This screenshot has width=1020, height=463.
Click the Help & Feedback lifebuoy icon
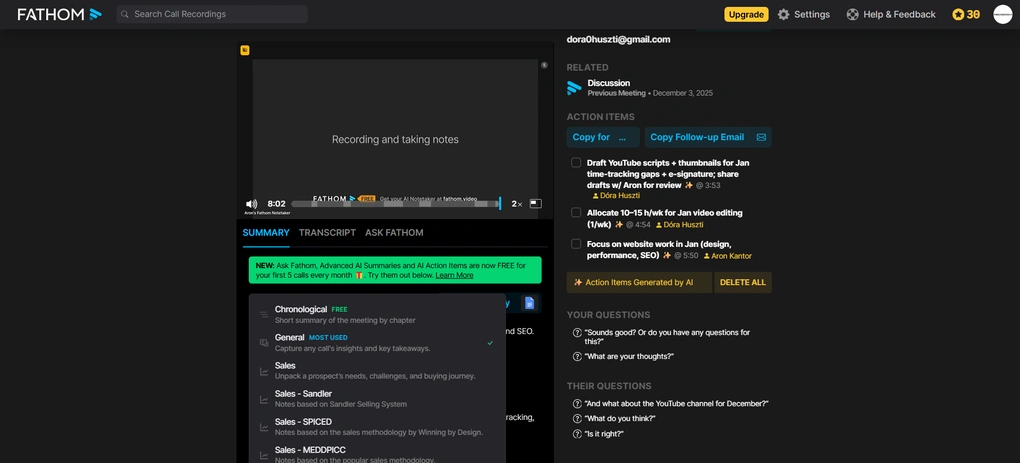(x=852, y=14)
